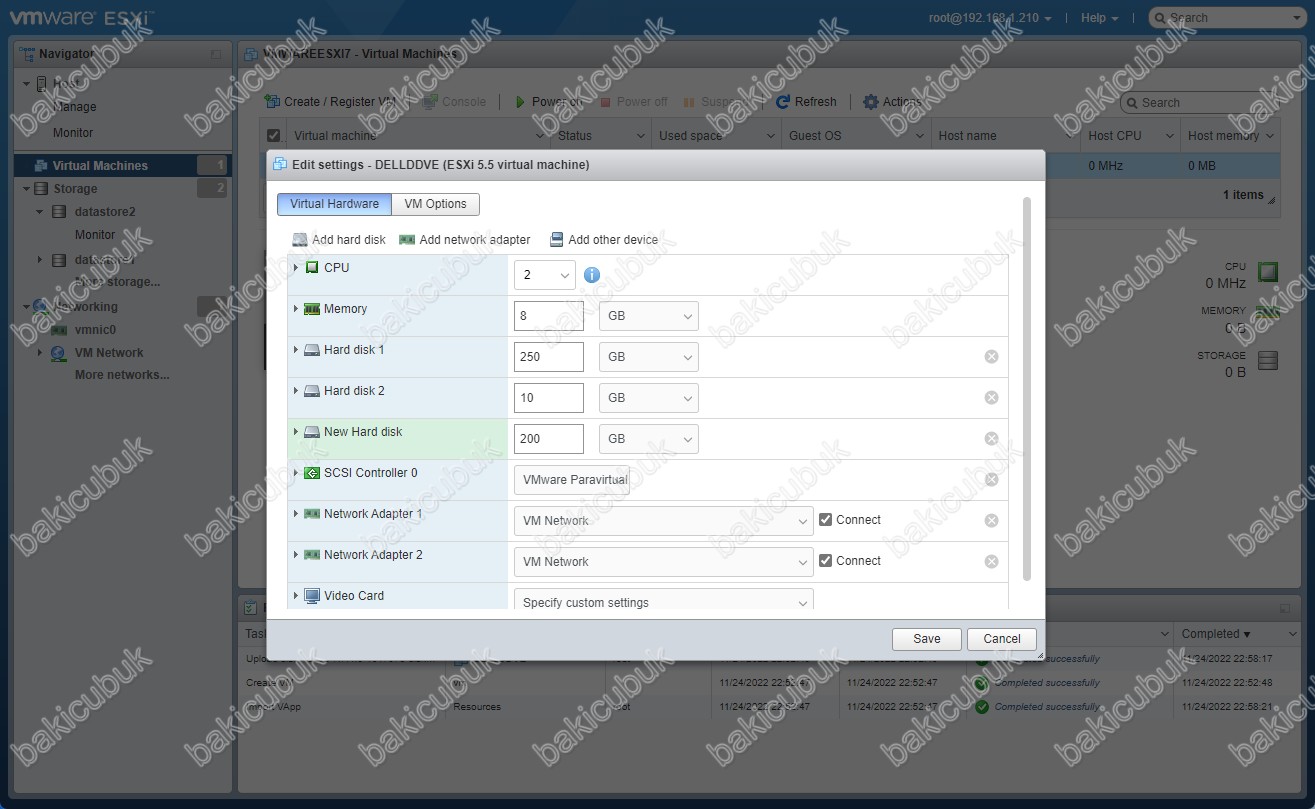The image size is (1315, 809).
Task: Click the Host CPU column header
Action: point(1129,136)
